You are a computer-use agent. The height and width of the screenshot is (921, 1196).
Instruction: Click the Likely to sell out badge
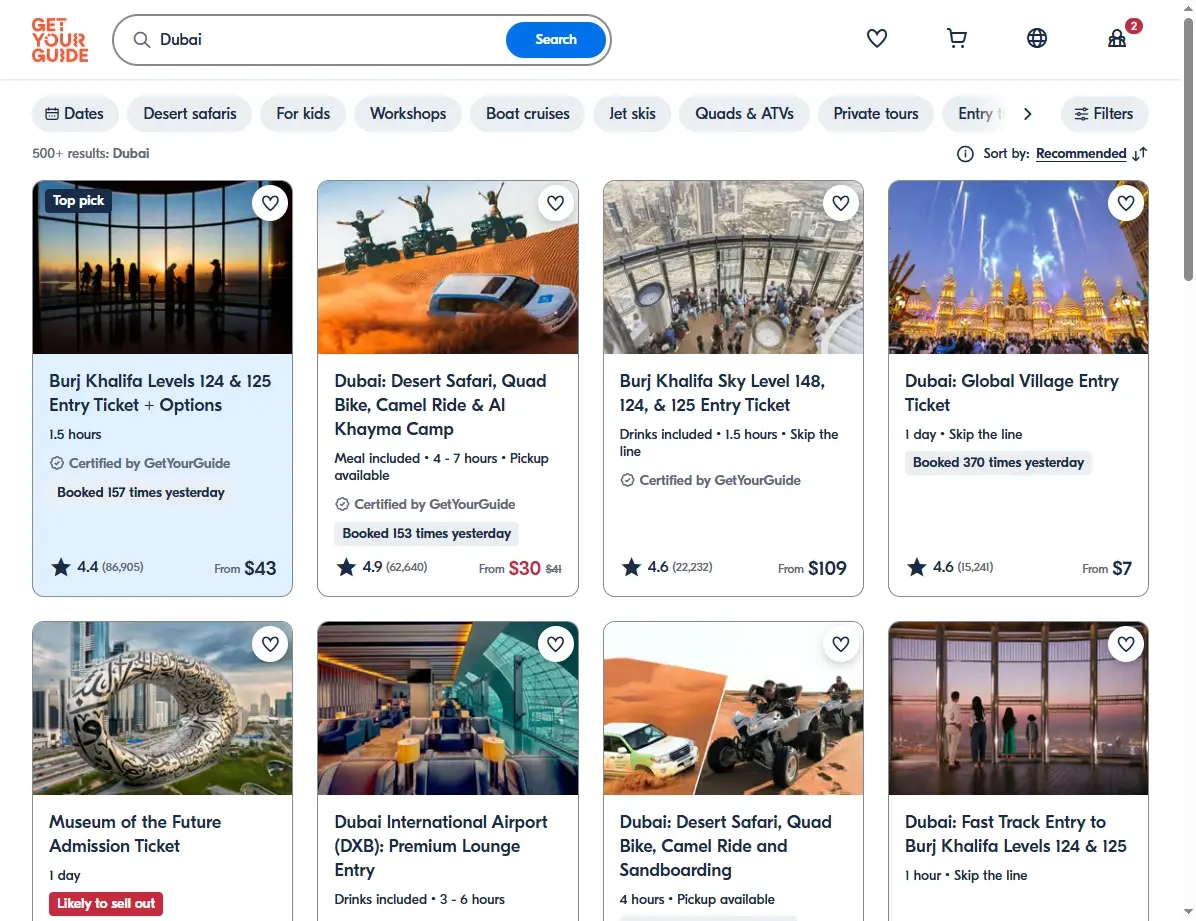pos(106,903)
